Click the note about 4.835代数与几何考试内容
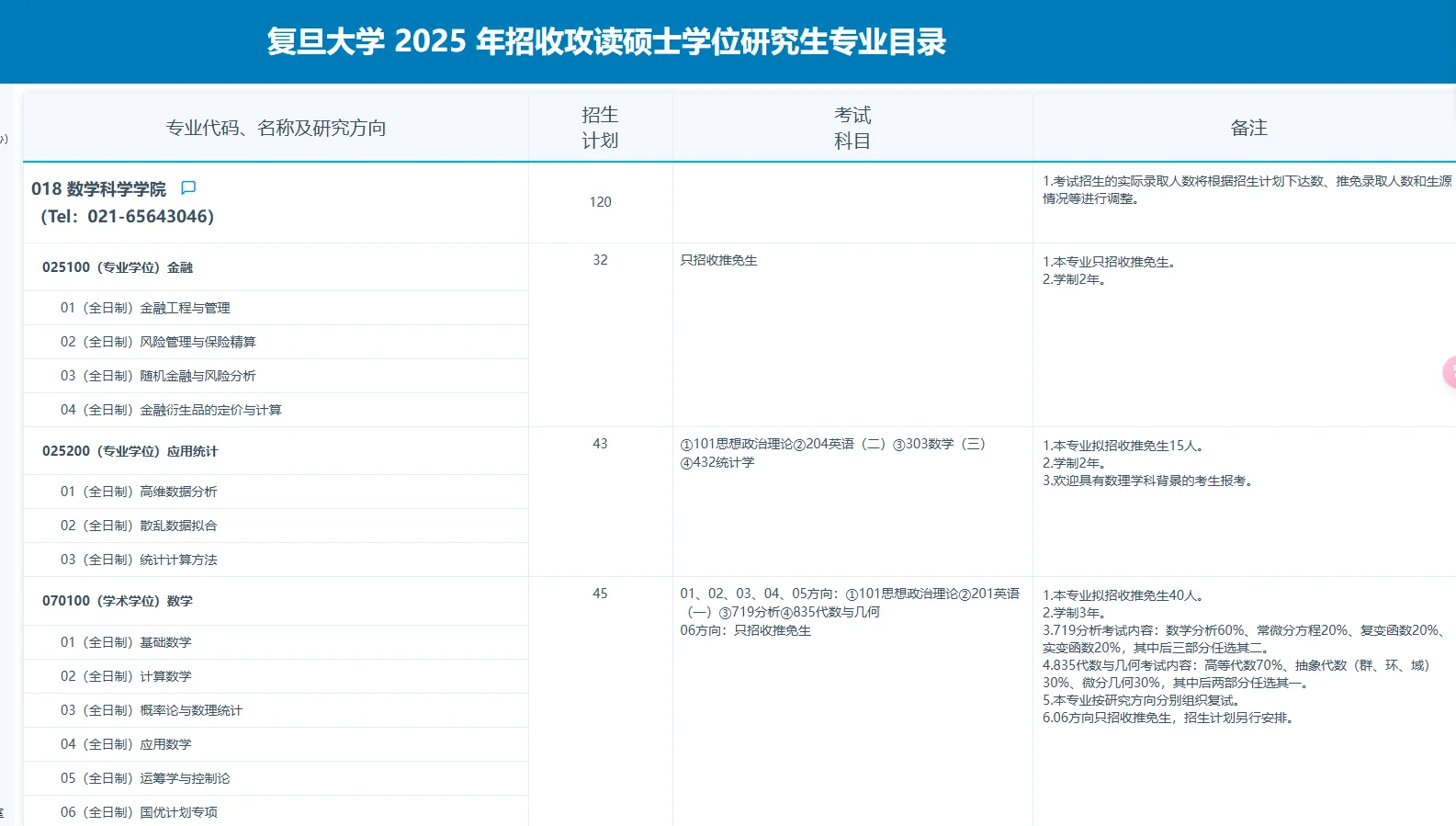This screenshot has width=1456, height=826. [1237, 673]
